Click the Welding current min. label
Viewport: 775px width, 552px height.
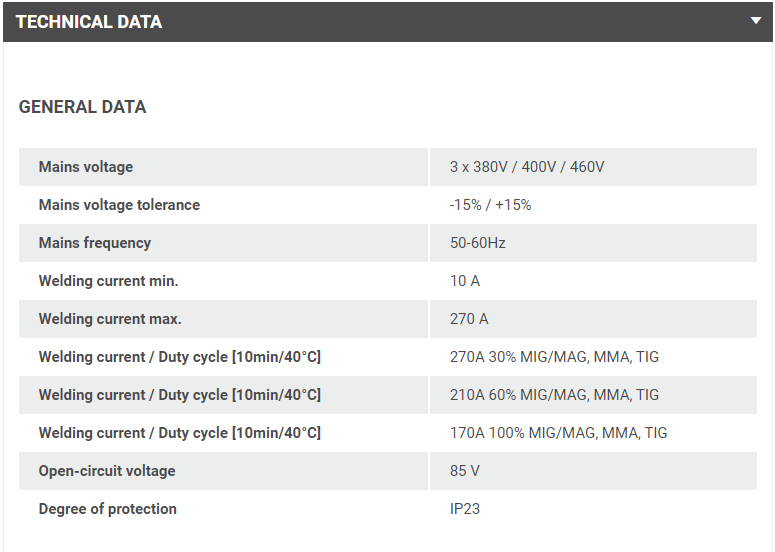pos(108,281)
